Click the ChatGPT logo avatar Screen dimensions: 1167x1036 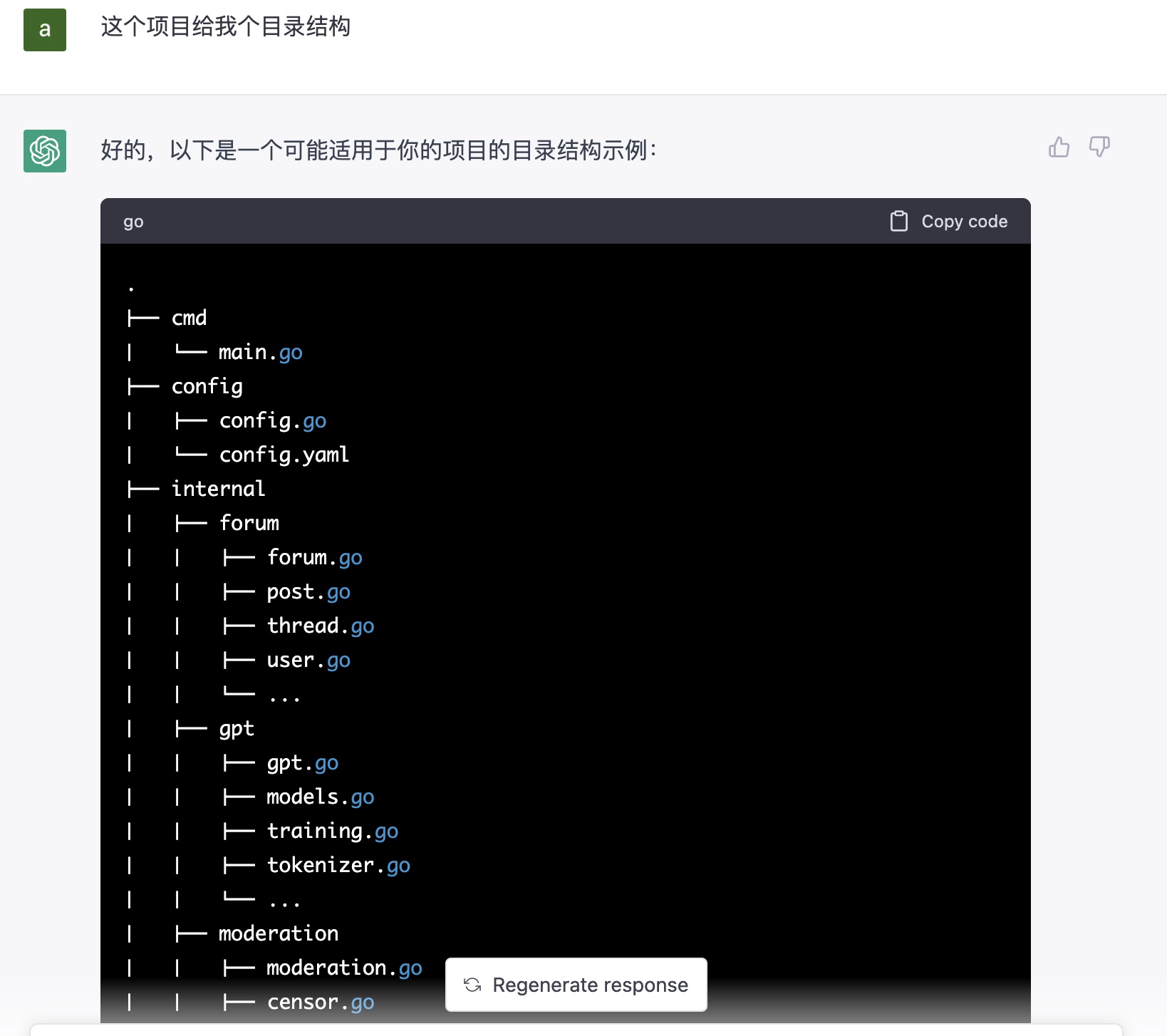pyautogui.click(x=45, y=151)
